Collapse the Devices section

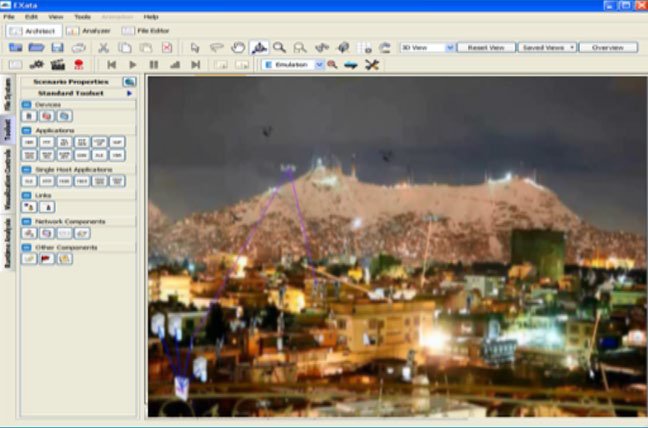(x=26, y=104)
